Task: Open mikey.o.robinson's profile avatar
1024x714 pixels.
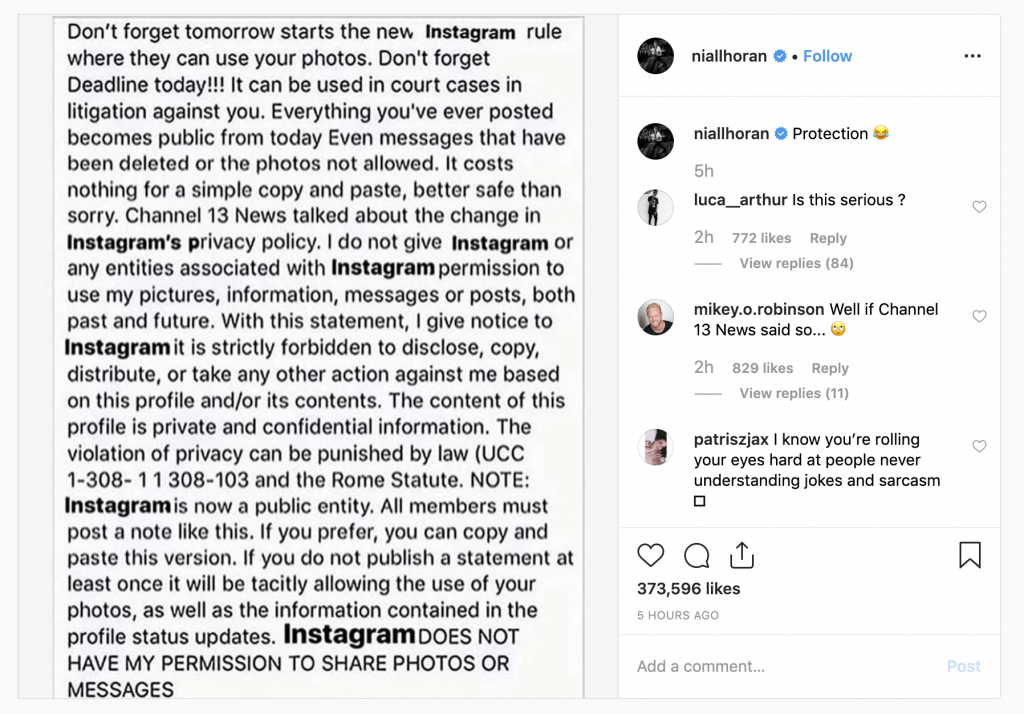Action: click(655, 317)
